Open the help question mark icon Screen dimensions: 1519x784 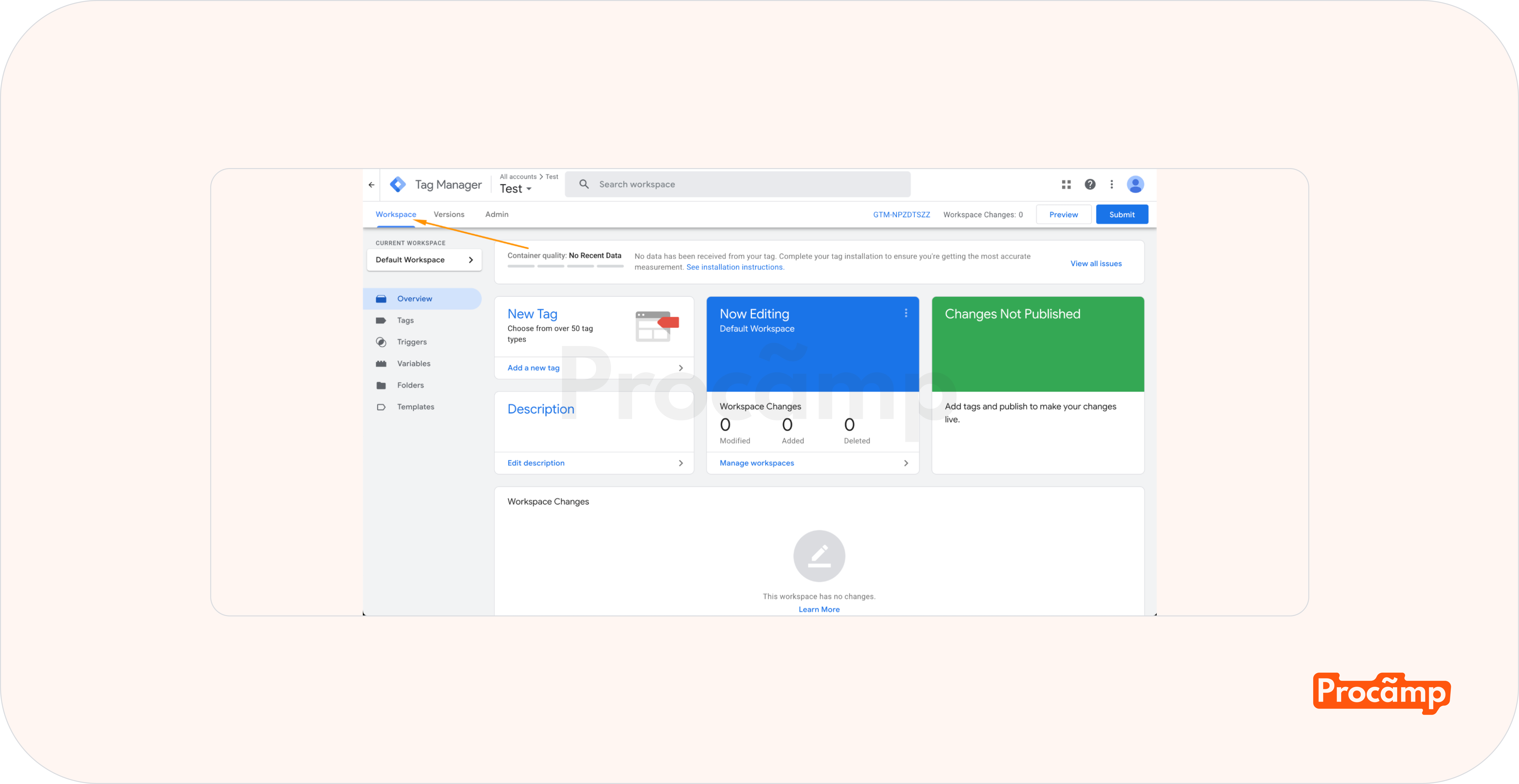[x=1090, y=184]
